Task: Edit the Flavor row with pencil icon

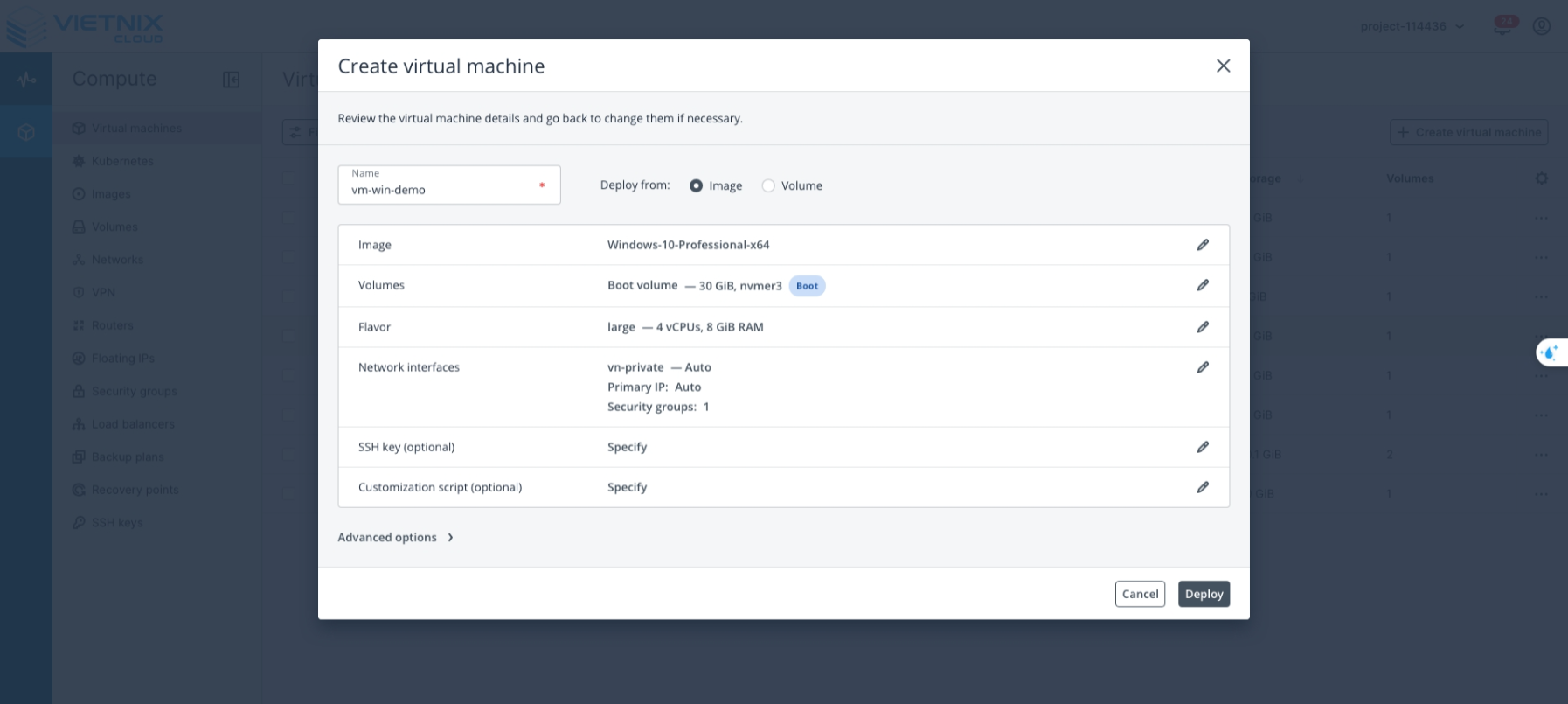Action: pos(1203,327)
